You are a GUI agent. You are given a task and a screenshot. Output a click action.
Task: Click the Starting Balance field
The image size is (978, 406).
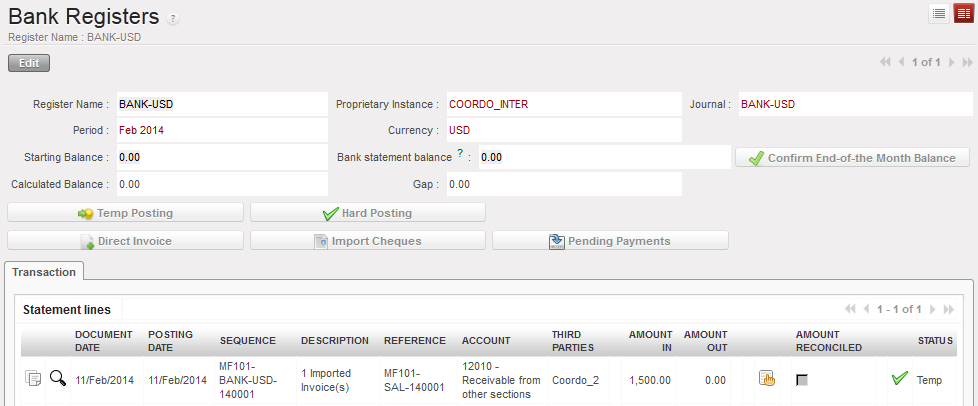tap(221, 158)
